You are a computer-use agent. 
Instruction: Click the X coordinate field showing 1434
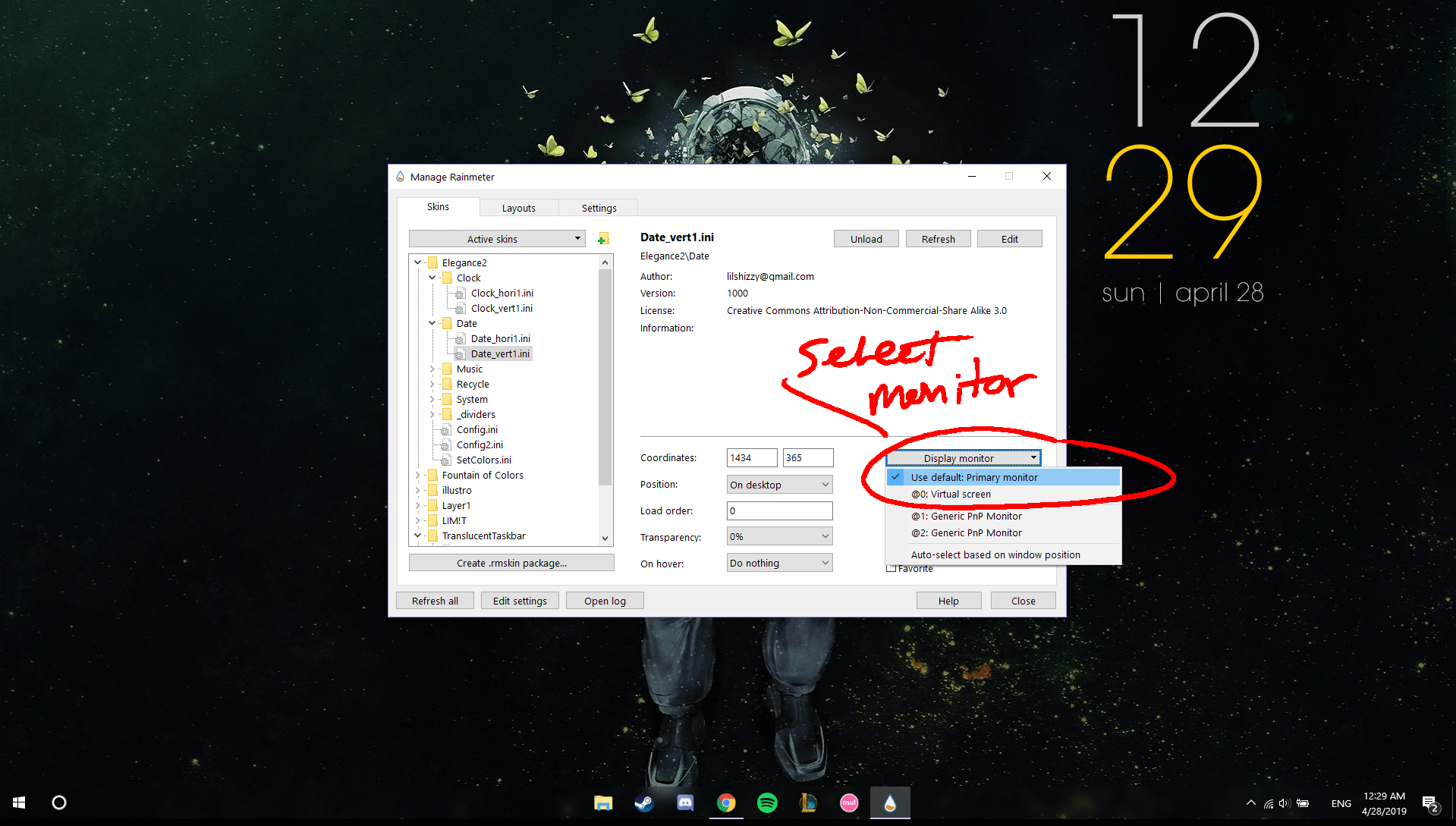[x=751, y=457]
